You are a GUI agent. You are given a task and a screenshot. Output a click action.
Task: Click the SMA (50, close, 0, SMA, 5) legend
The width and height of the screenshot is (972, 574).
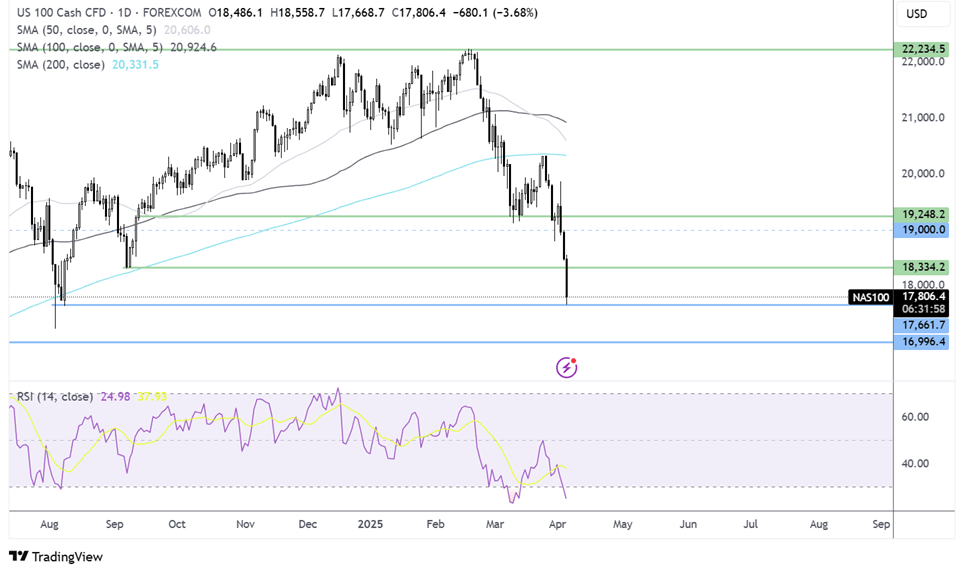pos(87,30)
